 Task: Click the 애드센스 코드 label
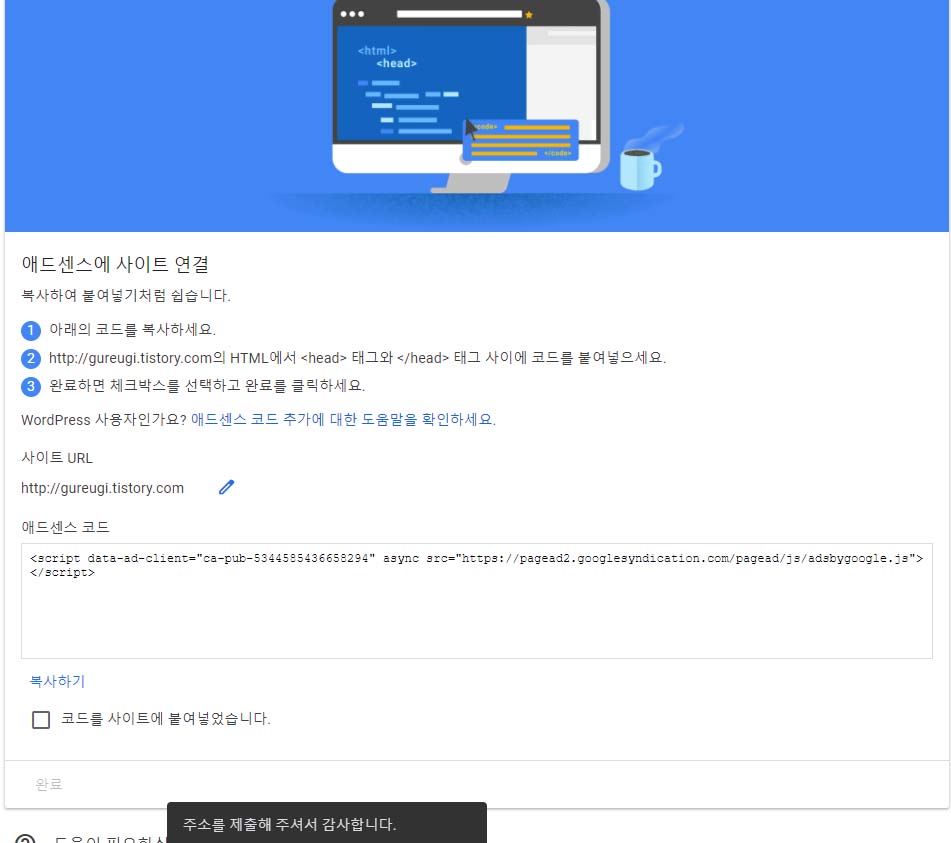66,526
